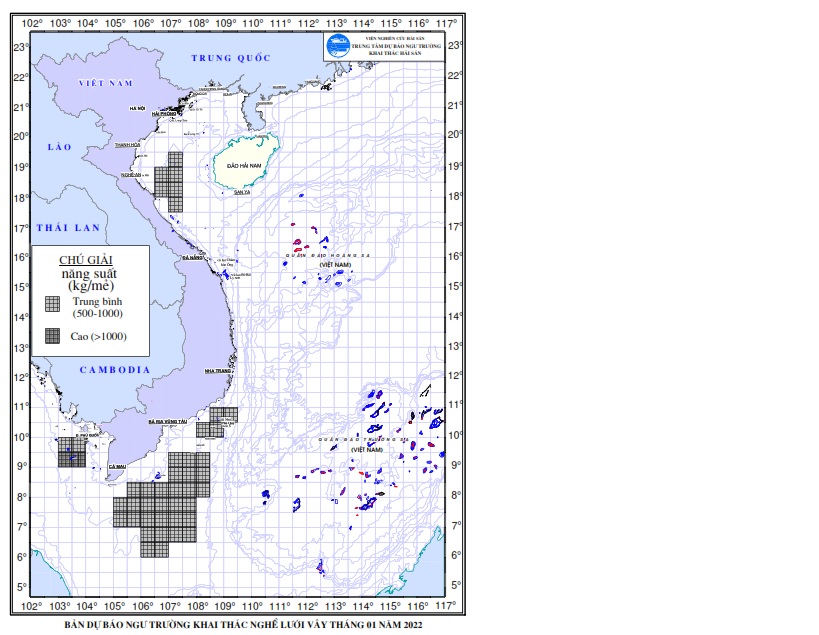Click the SAN YA label on Hainan
Image resolution: width=819 pixels, height=635 pixels.
coord(242,192)
